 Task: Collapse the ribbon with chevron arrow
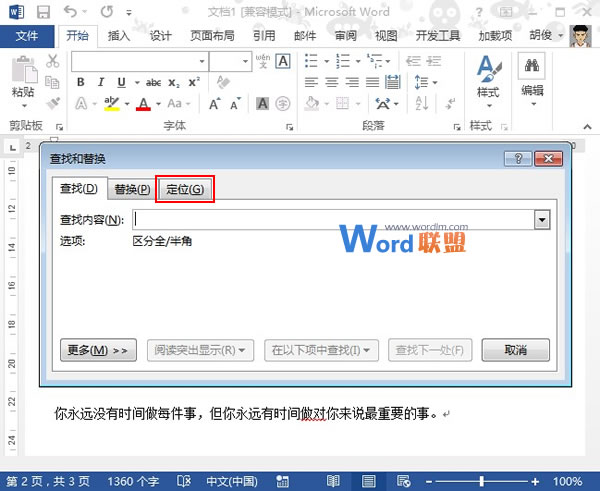587,126
